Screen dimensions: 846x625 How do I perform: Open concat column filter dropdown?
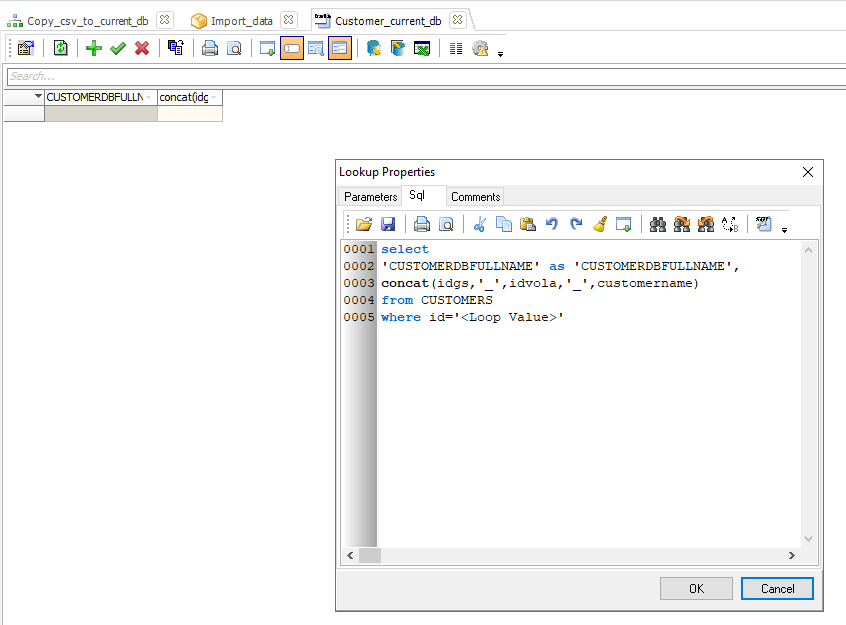(214, 97)
